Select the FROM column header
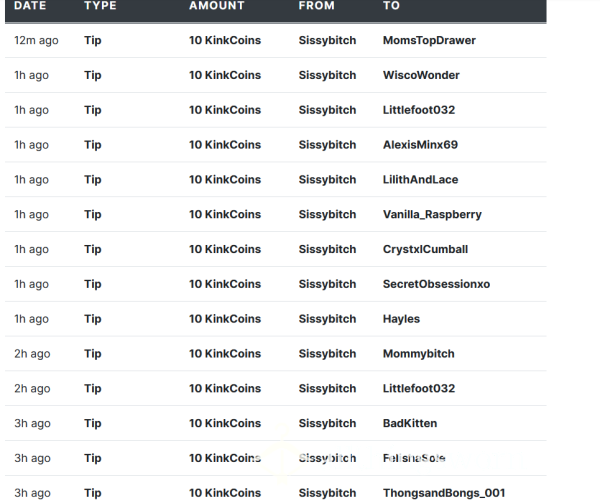The height and width of the screenshot is (503, 600). click(316, 6)
